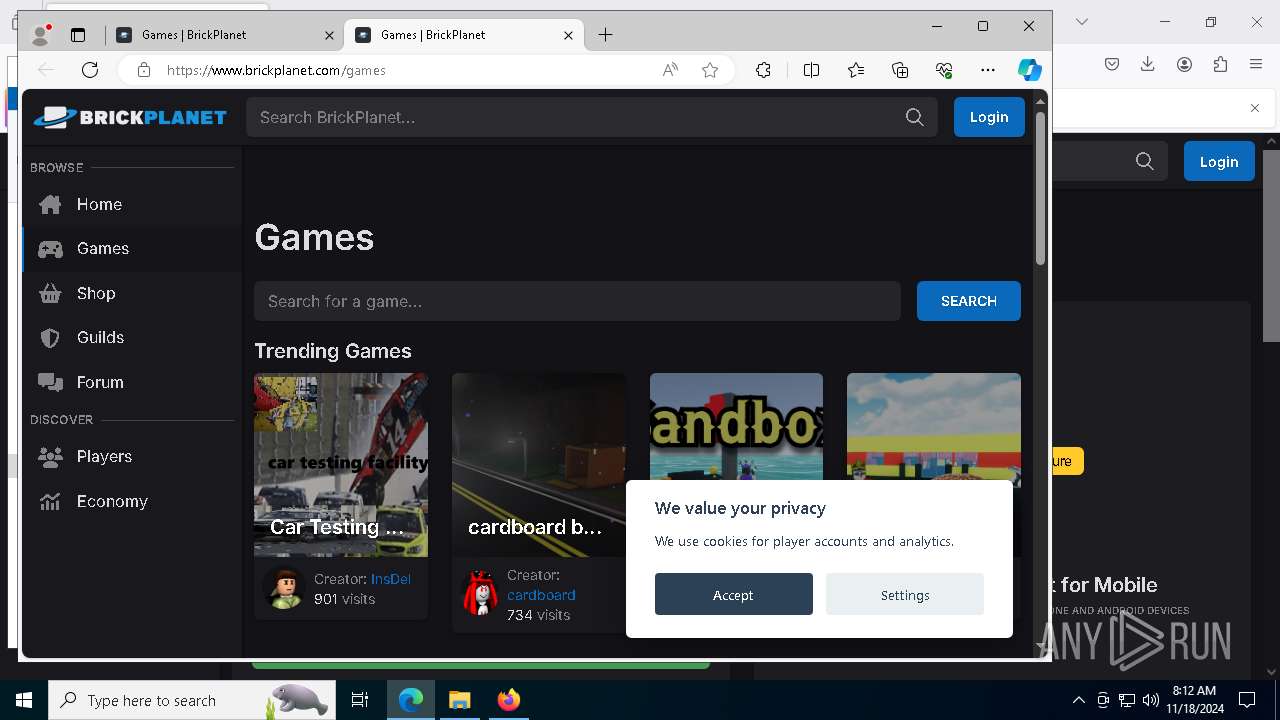Open Firefox application menu
The width and height of the screenshot is (1280, 720).
[x=1256, y=64]
